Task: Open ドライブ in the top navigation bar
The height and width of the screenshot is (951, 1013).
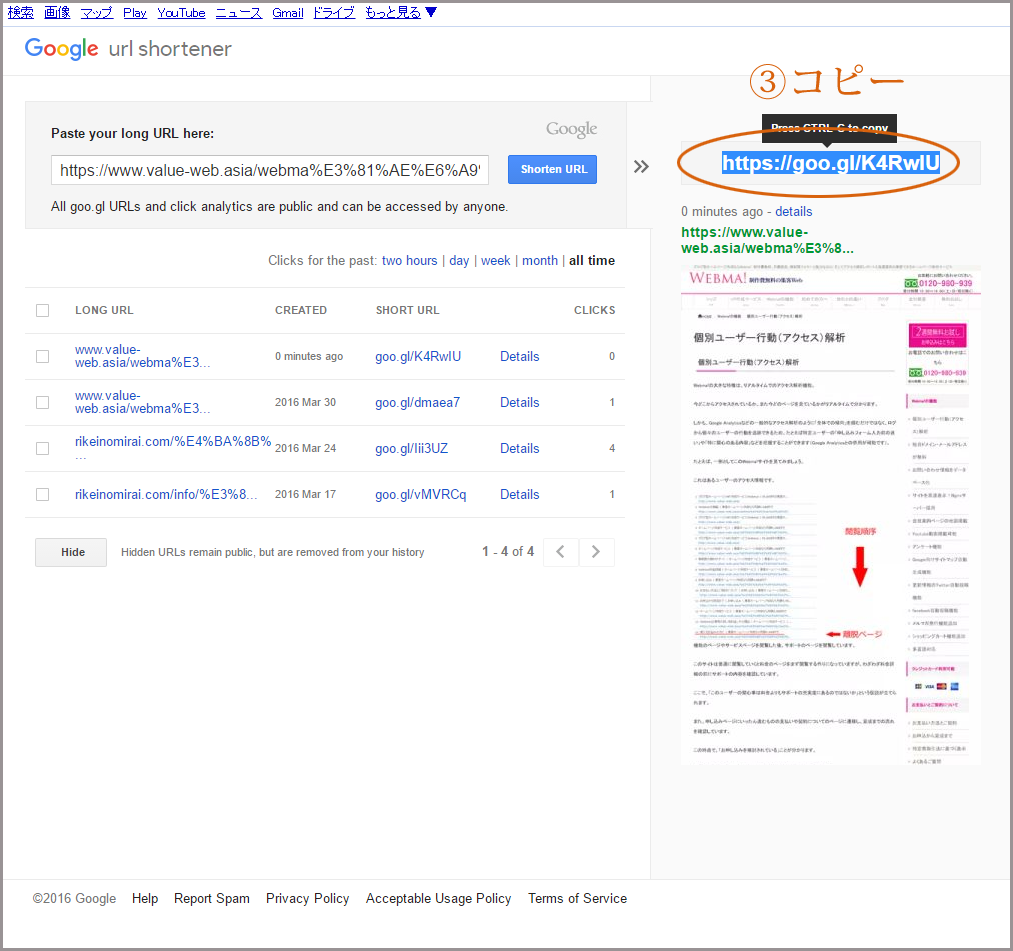Action: (x=334, y=12)
